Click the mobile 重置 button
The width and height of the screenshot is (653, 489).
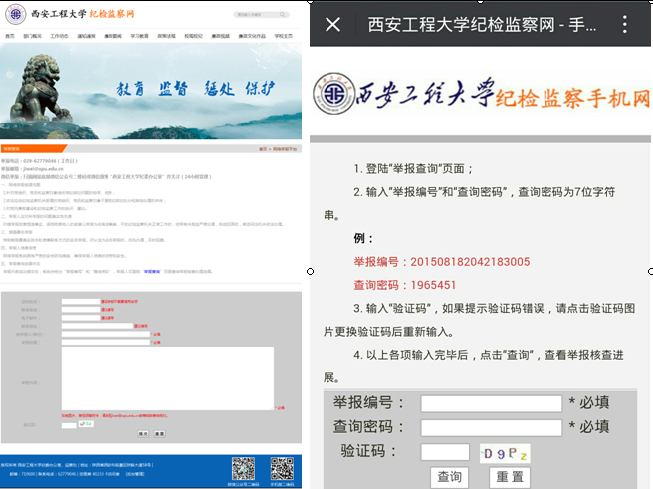(510, 477)
